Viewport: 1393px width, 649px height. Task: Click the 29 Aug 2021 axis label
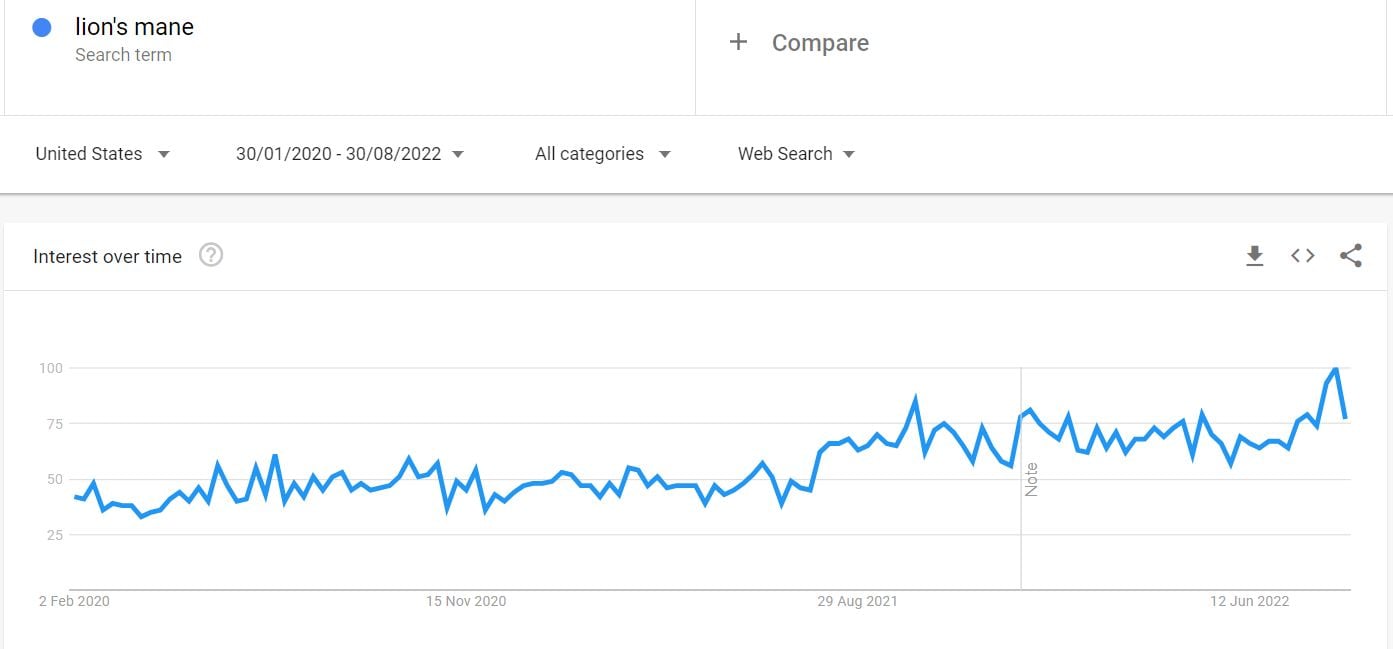857,601
